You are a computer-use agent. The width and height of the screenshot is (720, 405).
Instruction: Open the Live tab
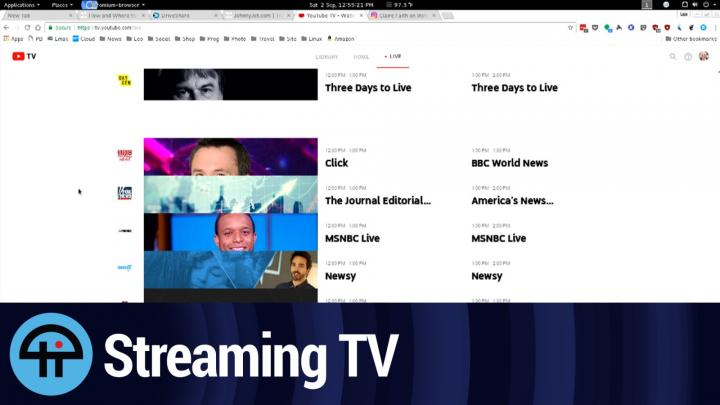393,57
